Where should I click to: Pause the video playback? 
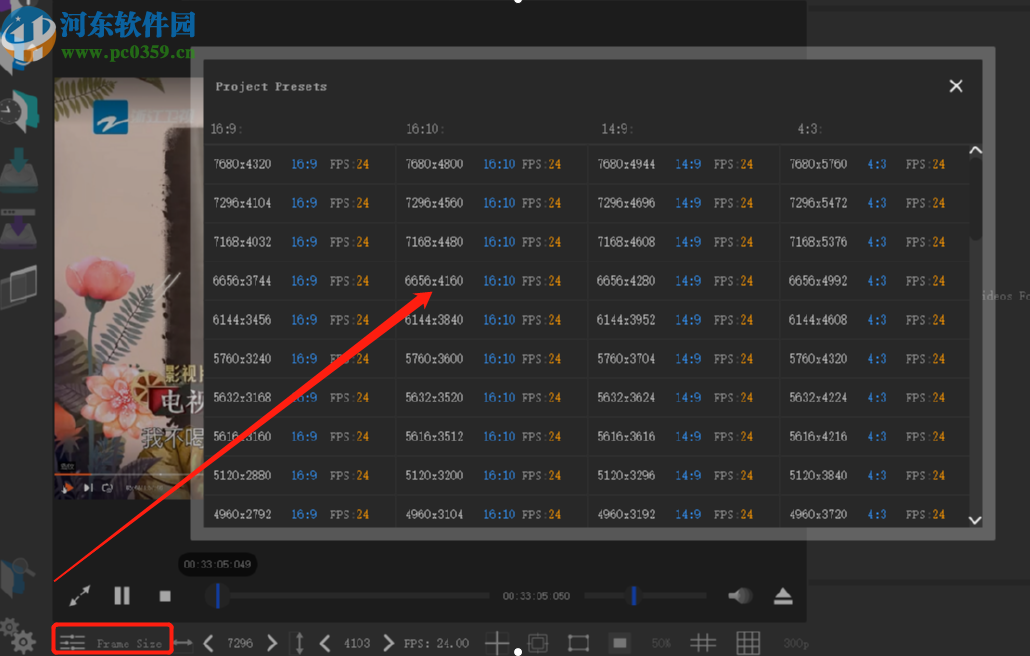point(122,596)
